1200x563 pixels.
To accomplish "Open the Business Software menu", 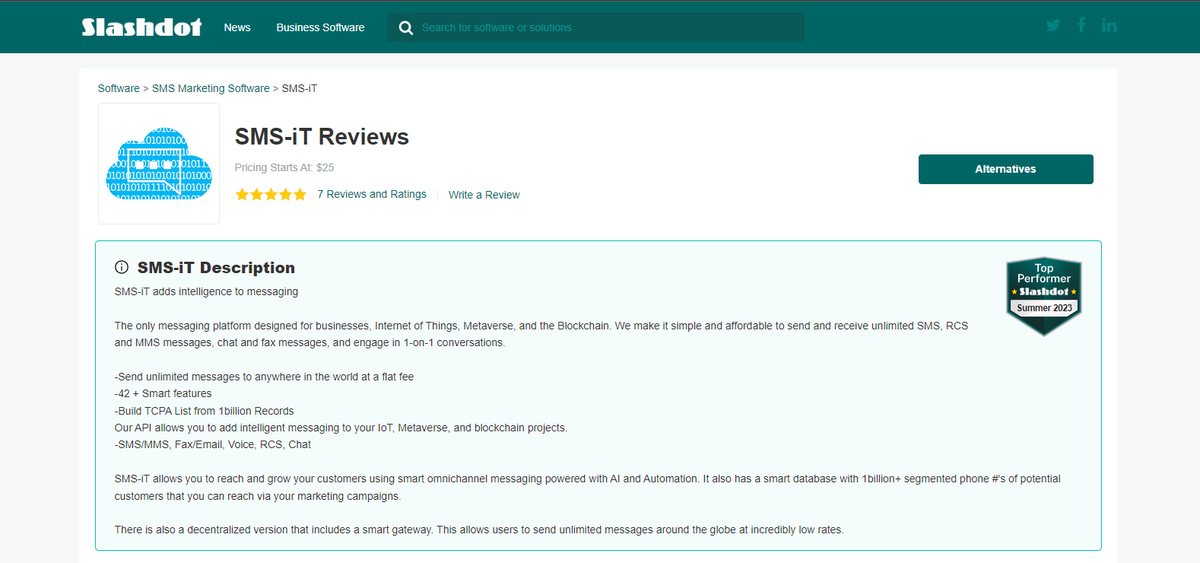I will click(320, 27).
